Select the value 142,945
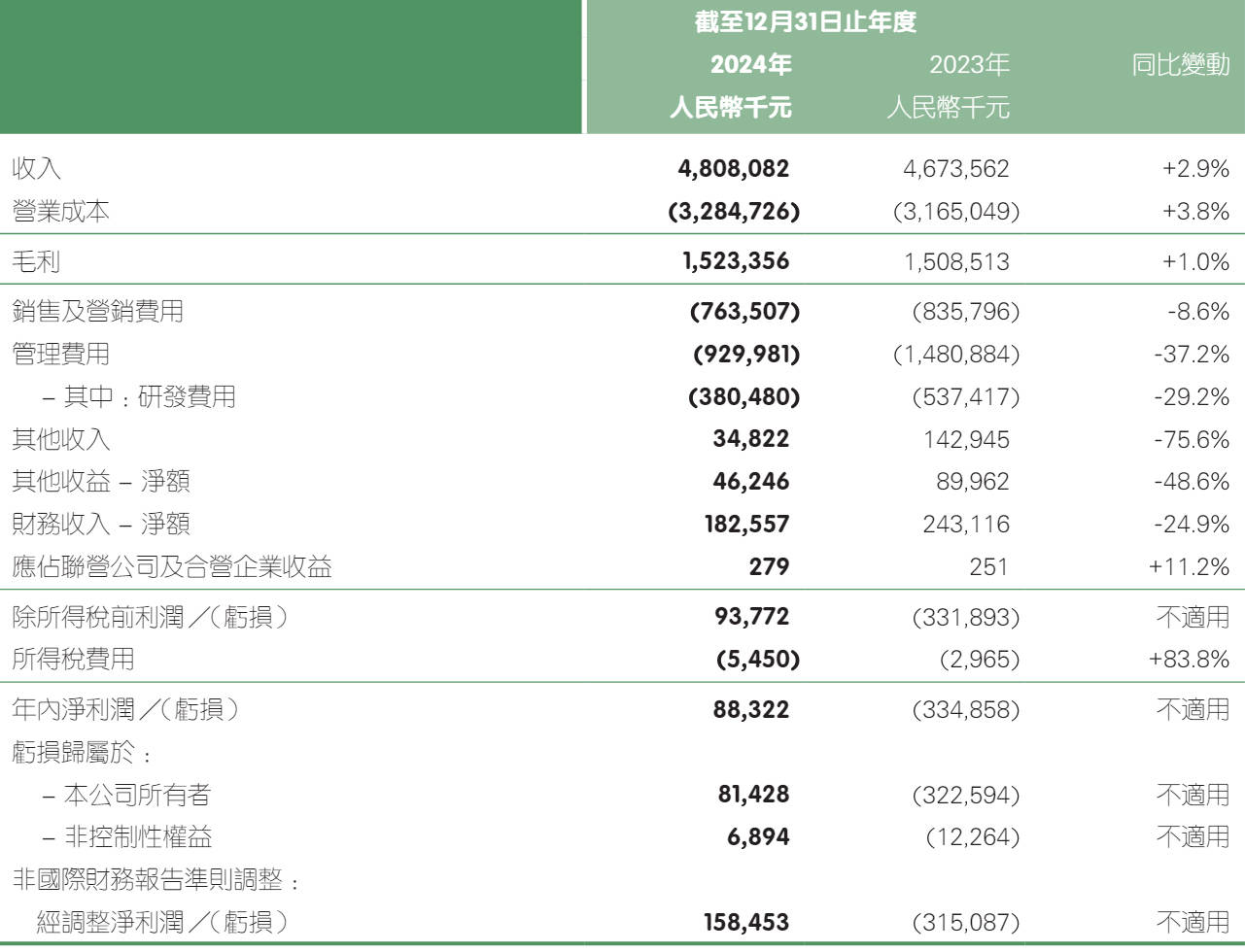Viewport: 1245px width, 952px height. (x=966, y=439)
